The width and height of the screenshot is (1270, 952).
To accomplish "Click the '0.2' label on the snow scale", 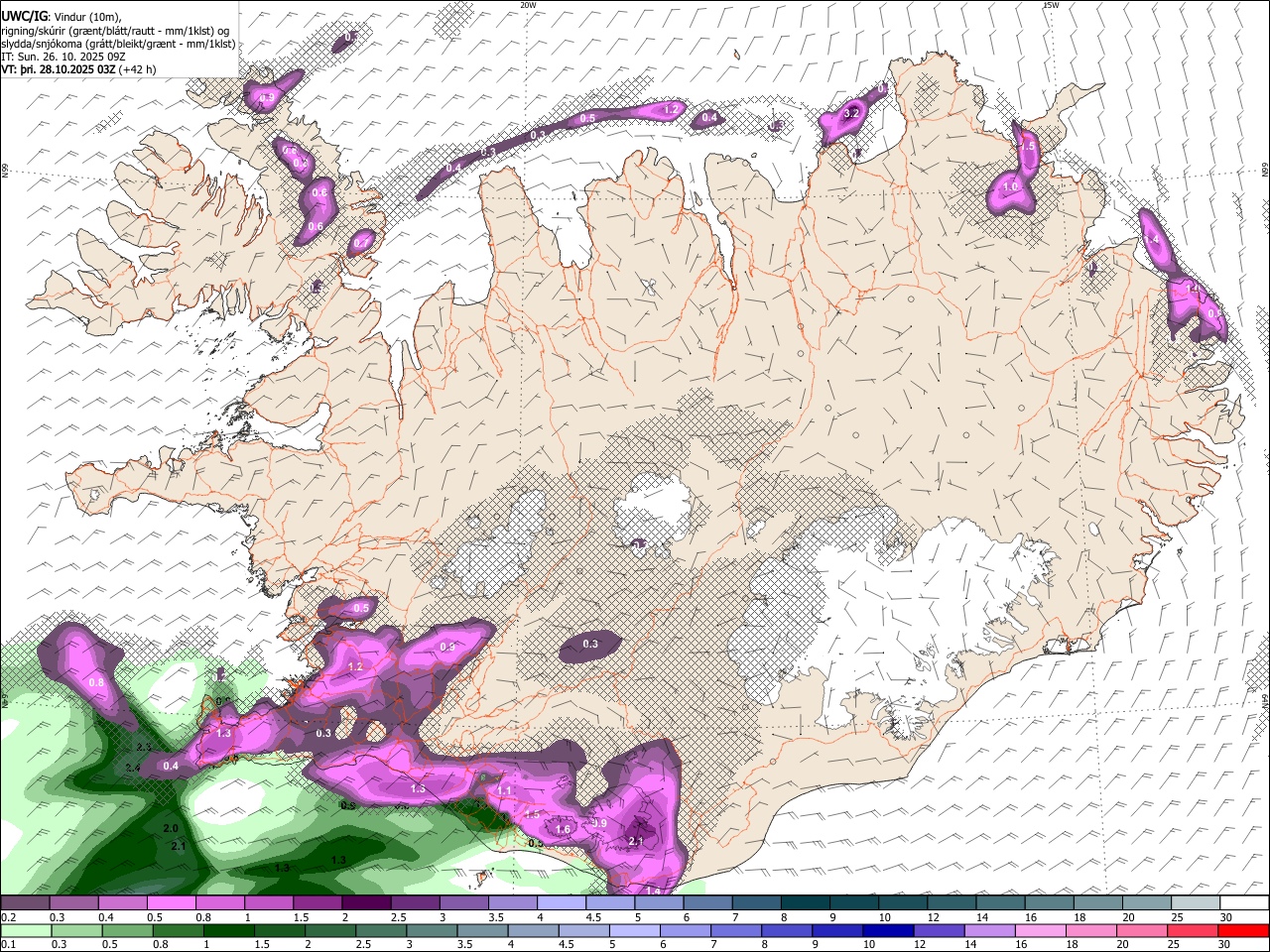I will click(8, 917).
